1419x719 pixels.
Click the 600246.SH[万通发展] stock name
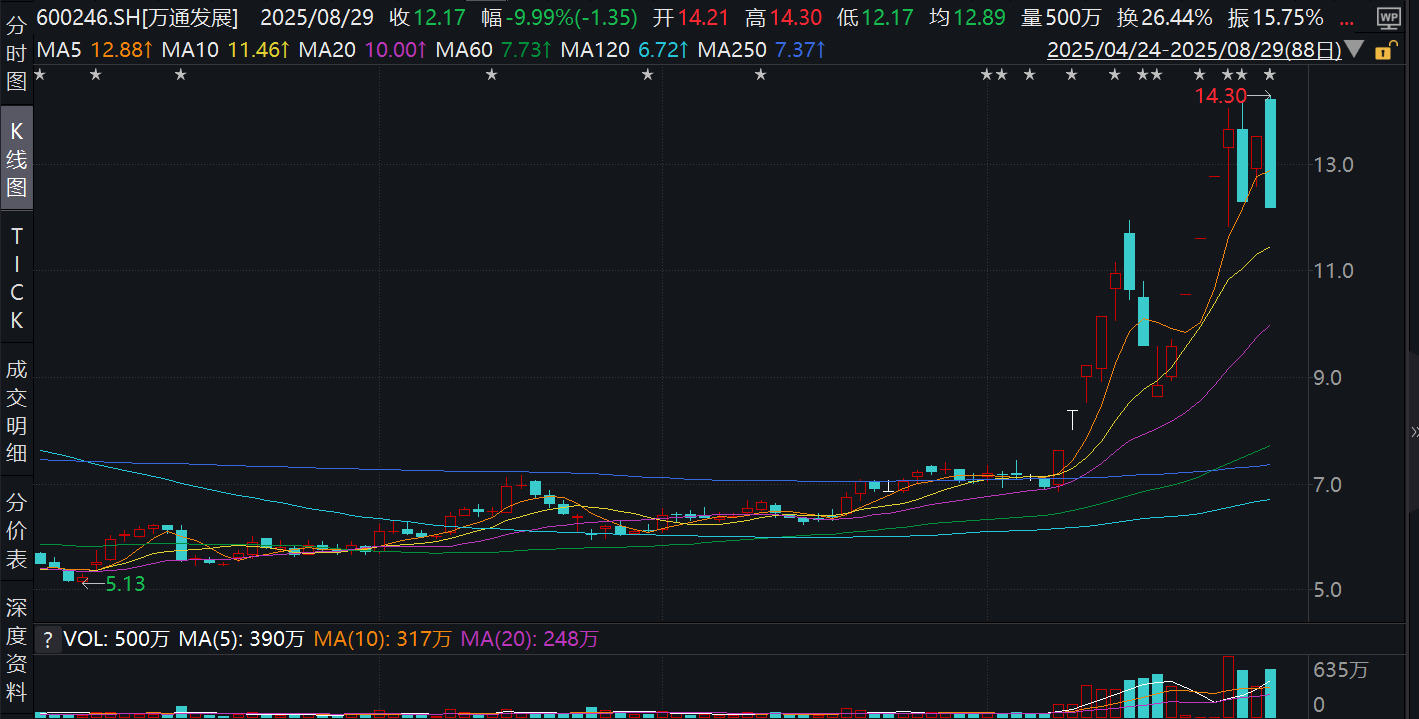click(x=138, y=17)
